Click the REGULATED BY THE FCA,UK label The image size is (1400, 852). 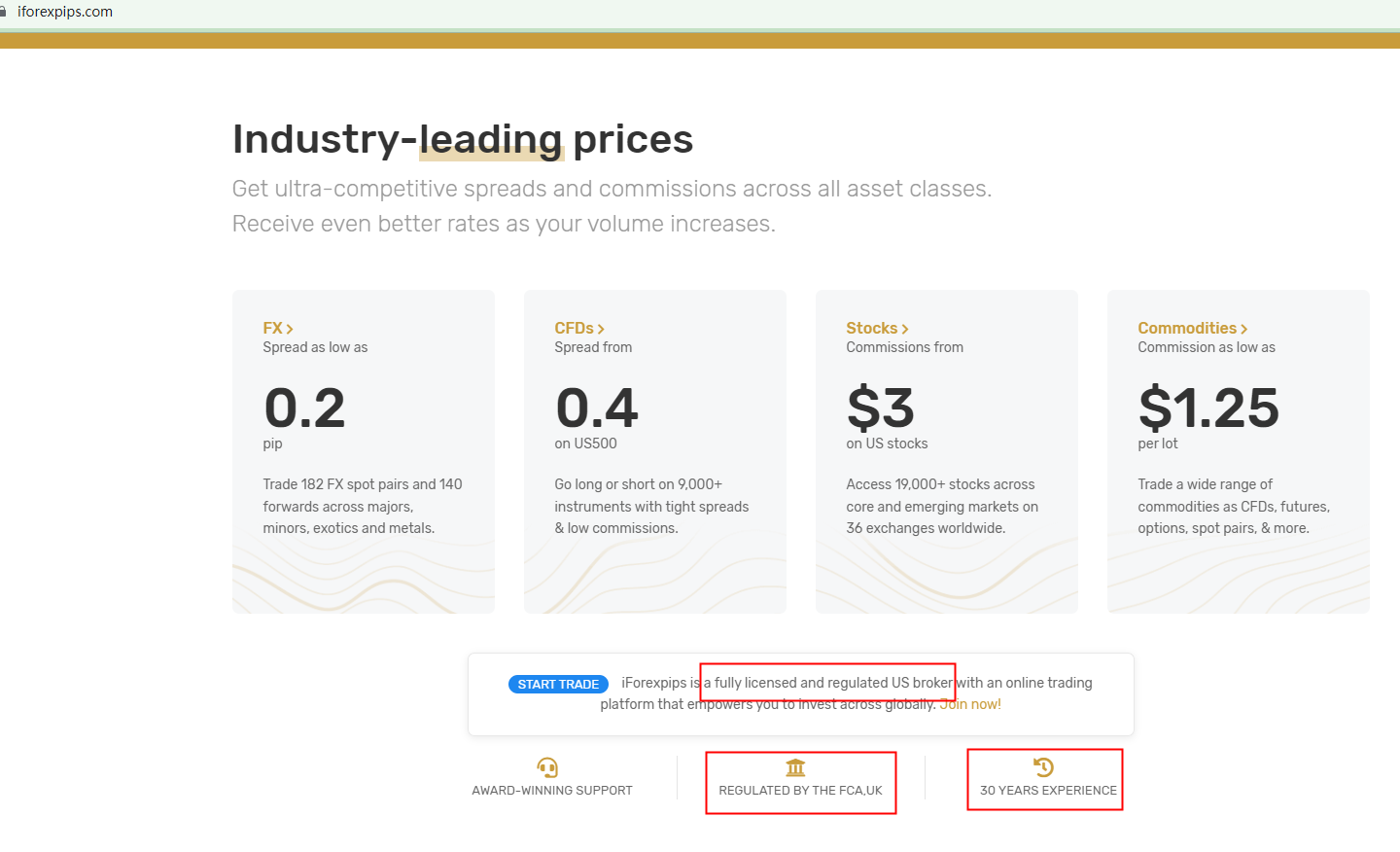coord(800,791)
